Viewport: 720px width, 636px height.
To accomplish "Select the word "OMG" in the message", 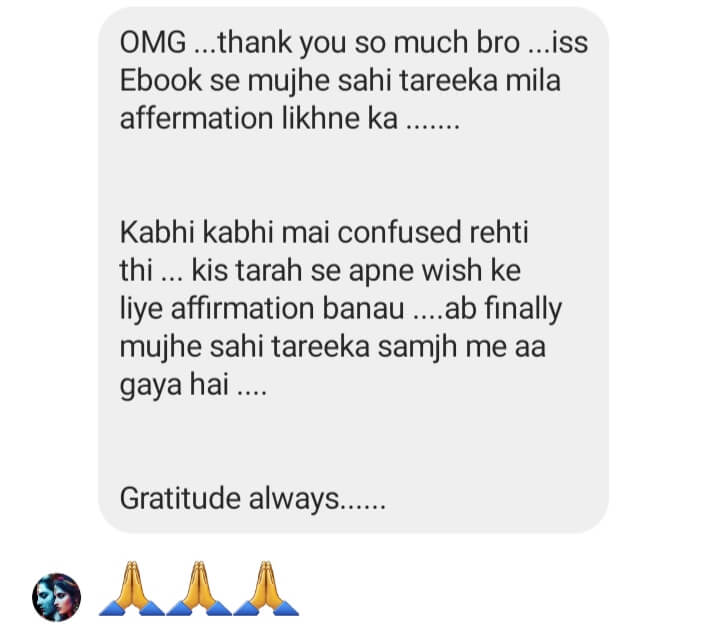I will pos(153,43).
